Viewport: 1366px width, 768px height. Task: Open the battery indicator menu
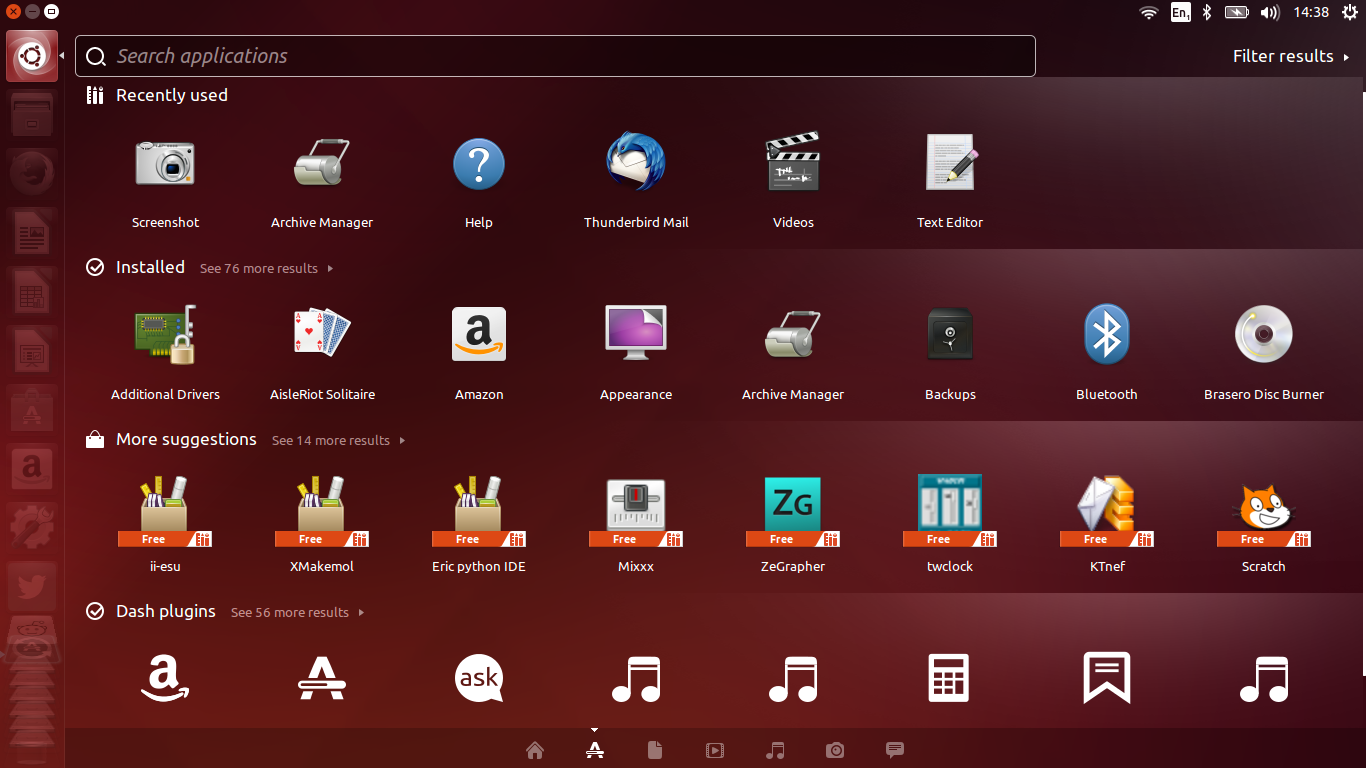[x=1237, y=12]
